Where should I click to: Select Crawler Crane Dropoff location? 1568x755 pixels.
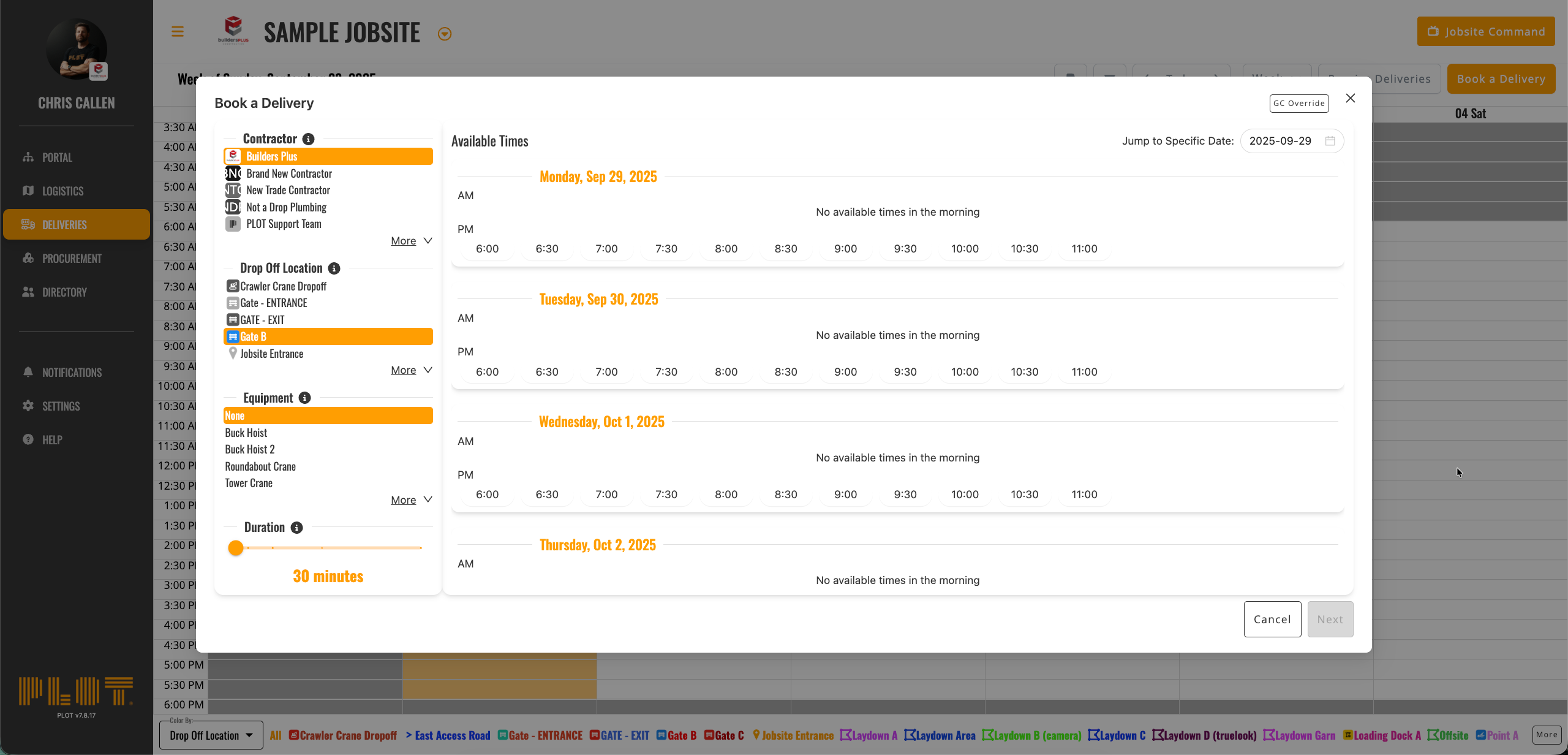pyautogui.click(x=283, y=286)
